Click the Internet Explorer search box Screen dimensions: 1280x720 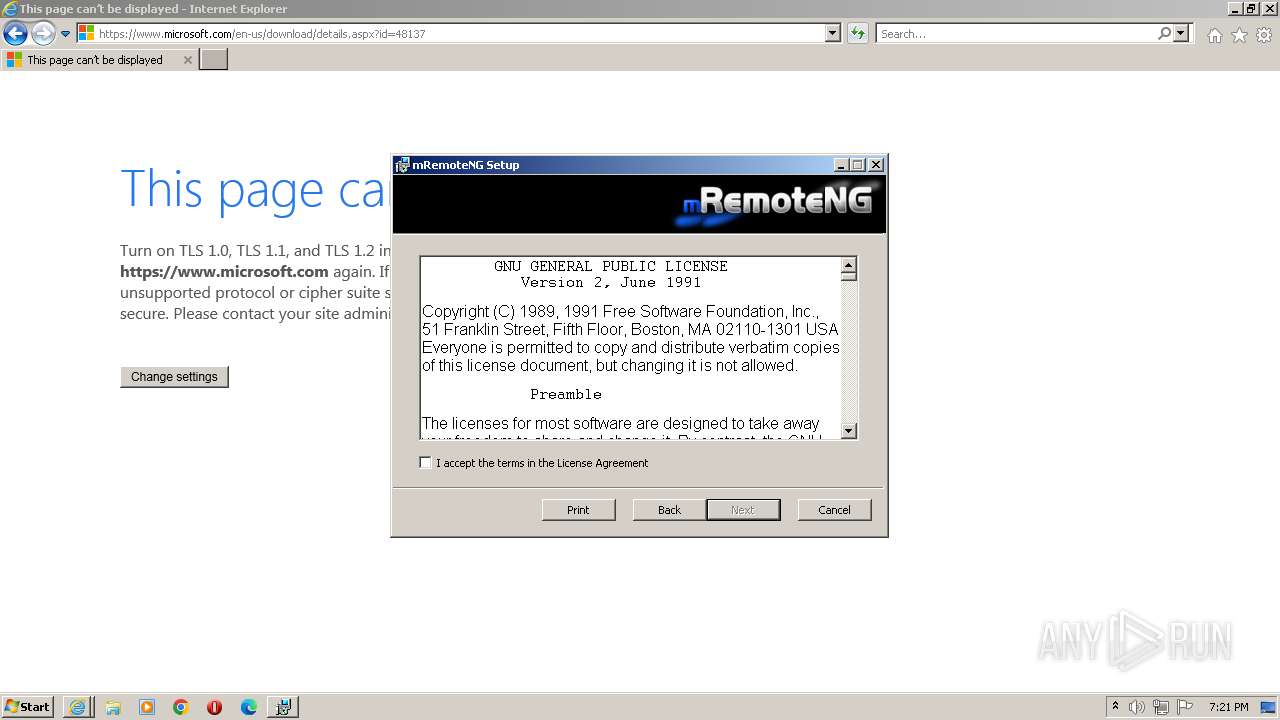coord(1016,34)
